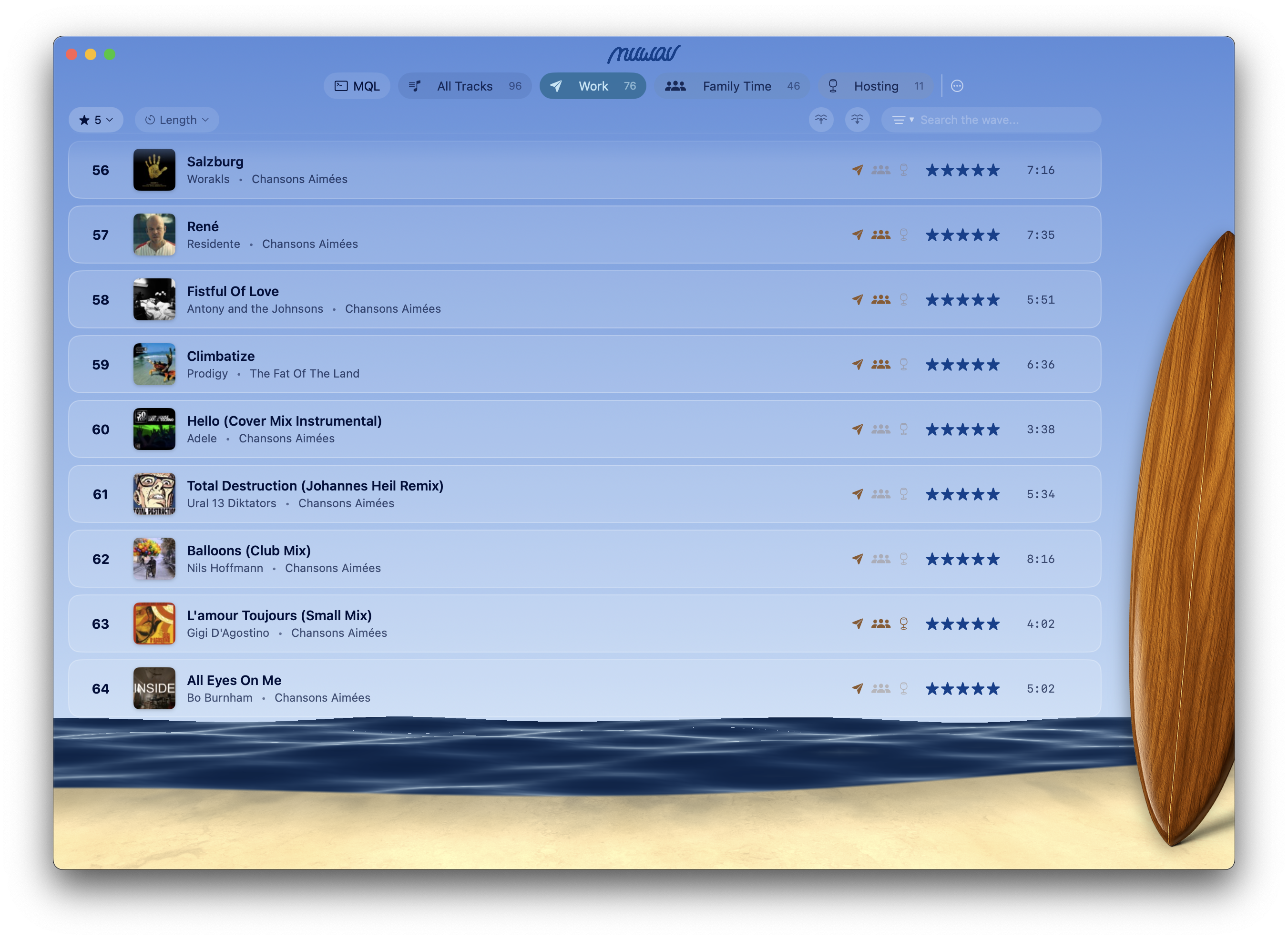The height and width of the screenshot is (940, 1288).
Task: Toggle Family Time tag on Balloons Club Mix
Action: pyautogui.click(x=880, y=559)
